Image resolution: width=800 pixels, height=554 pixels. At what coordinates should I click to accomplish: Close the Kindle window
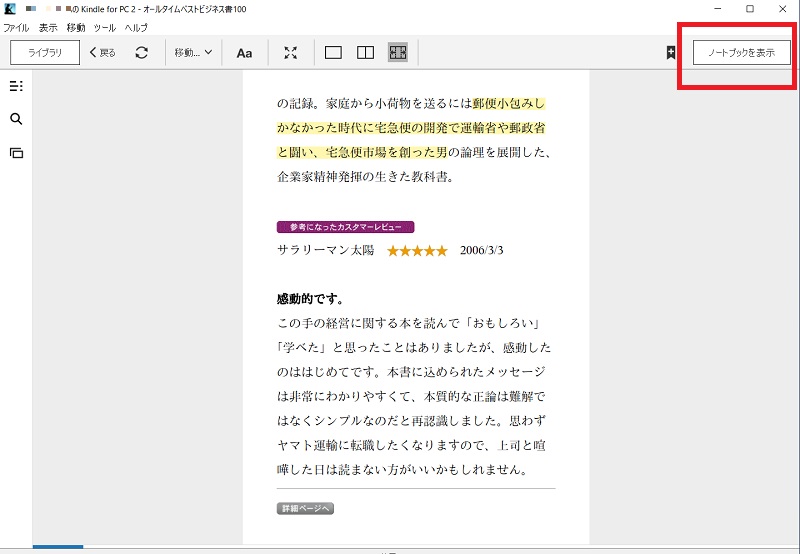tap(783, 9)
